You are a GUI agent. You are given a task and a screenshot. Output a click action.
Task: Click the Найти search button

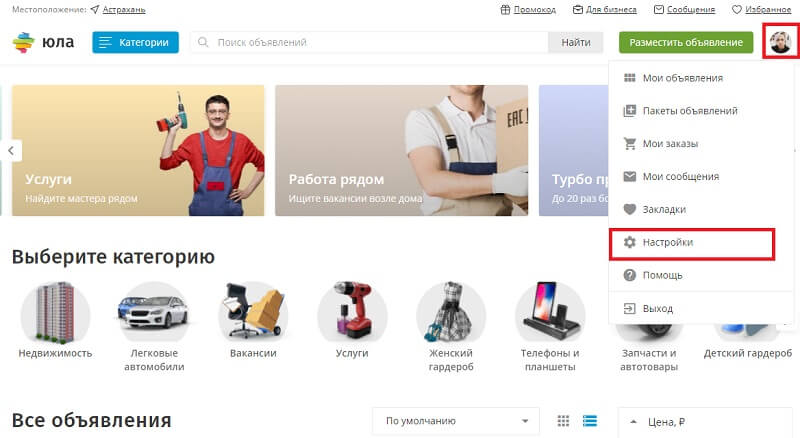pyautogui.click(x=576, y=42)
